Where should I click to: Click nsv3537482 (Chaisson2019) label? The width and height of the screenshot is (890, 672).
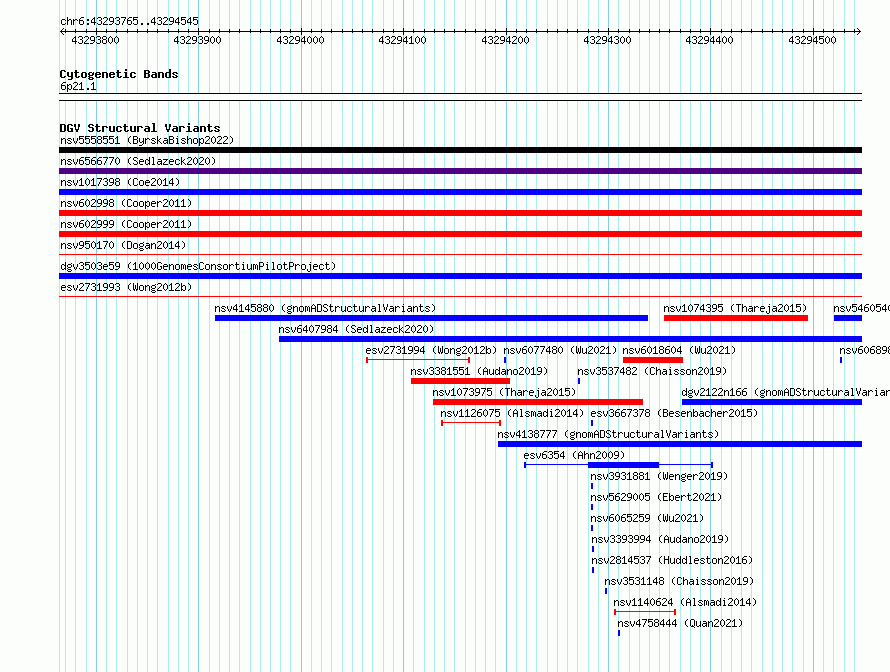[652, 371]
